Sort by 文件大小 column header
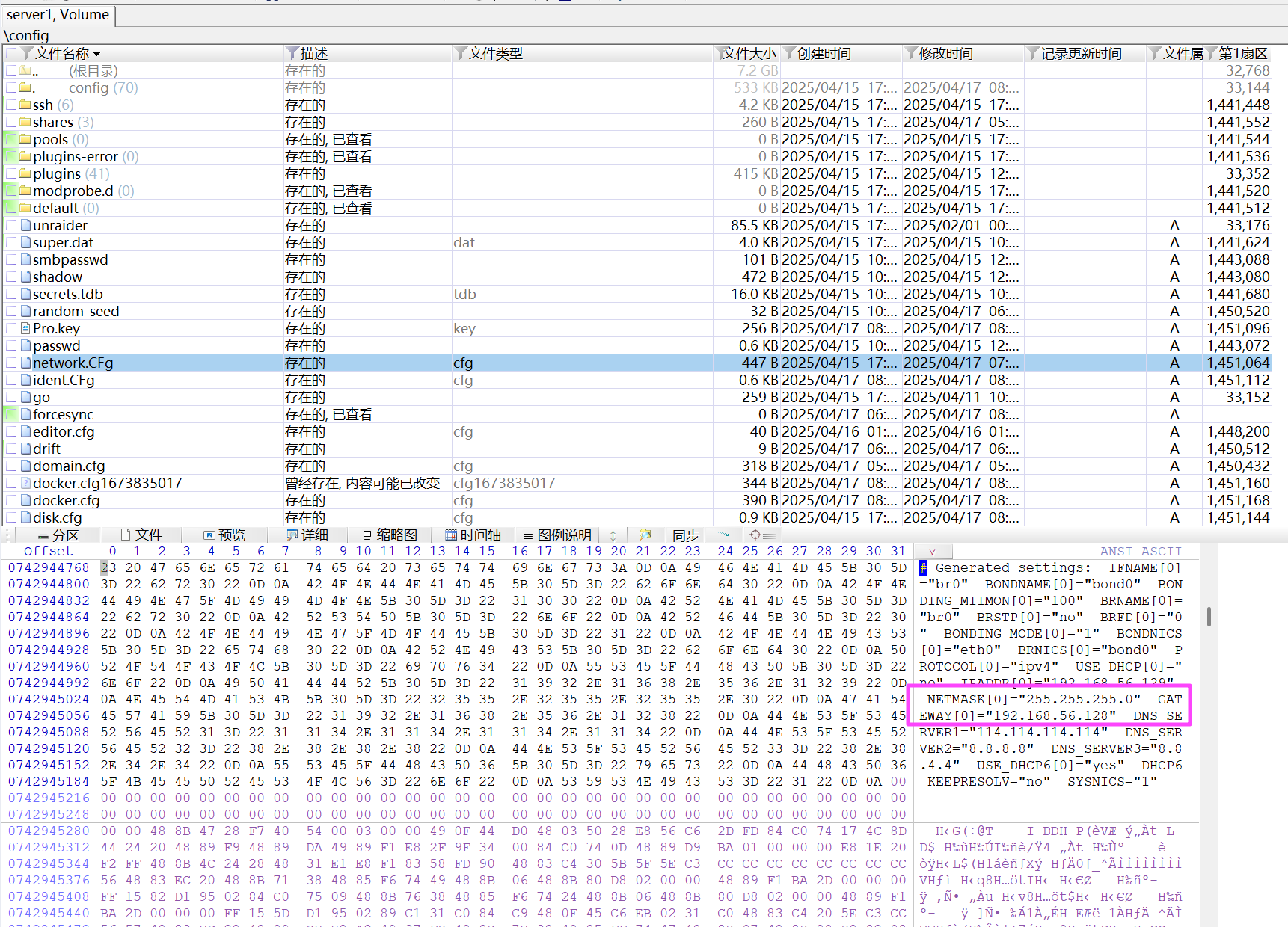The image size is (1288, 927). pos(747,53)
